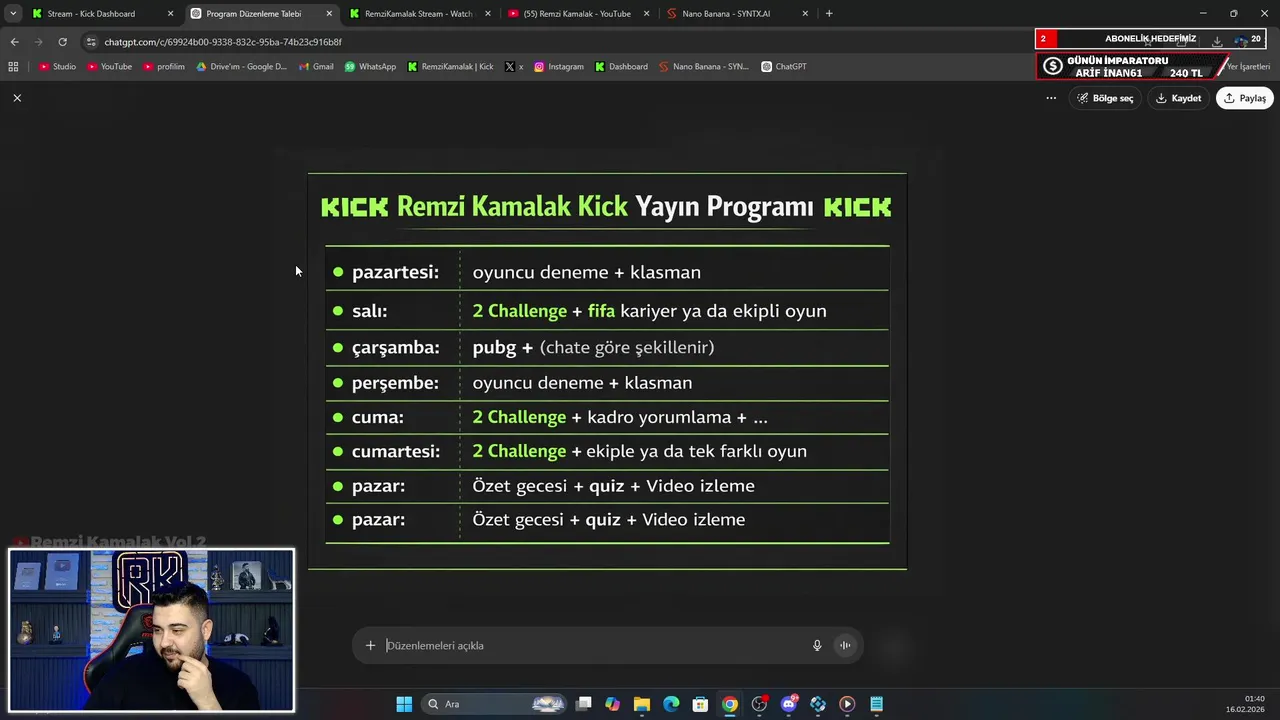The image size is (1280, 720).
Task: Open the WhatsApp bookmark
Action: tap(370, 67)
